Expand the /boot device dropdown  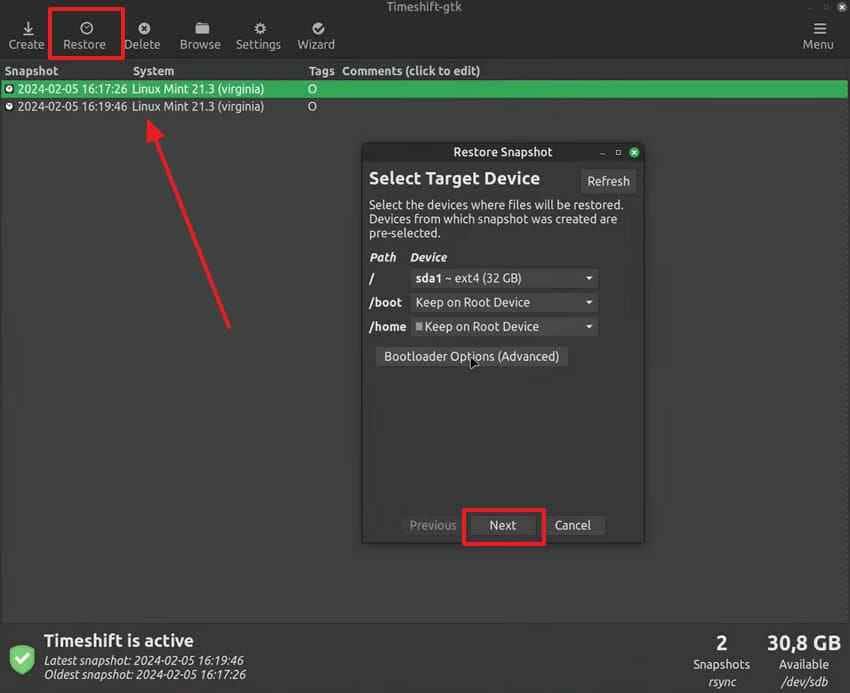504,303
